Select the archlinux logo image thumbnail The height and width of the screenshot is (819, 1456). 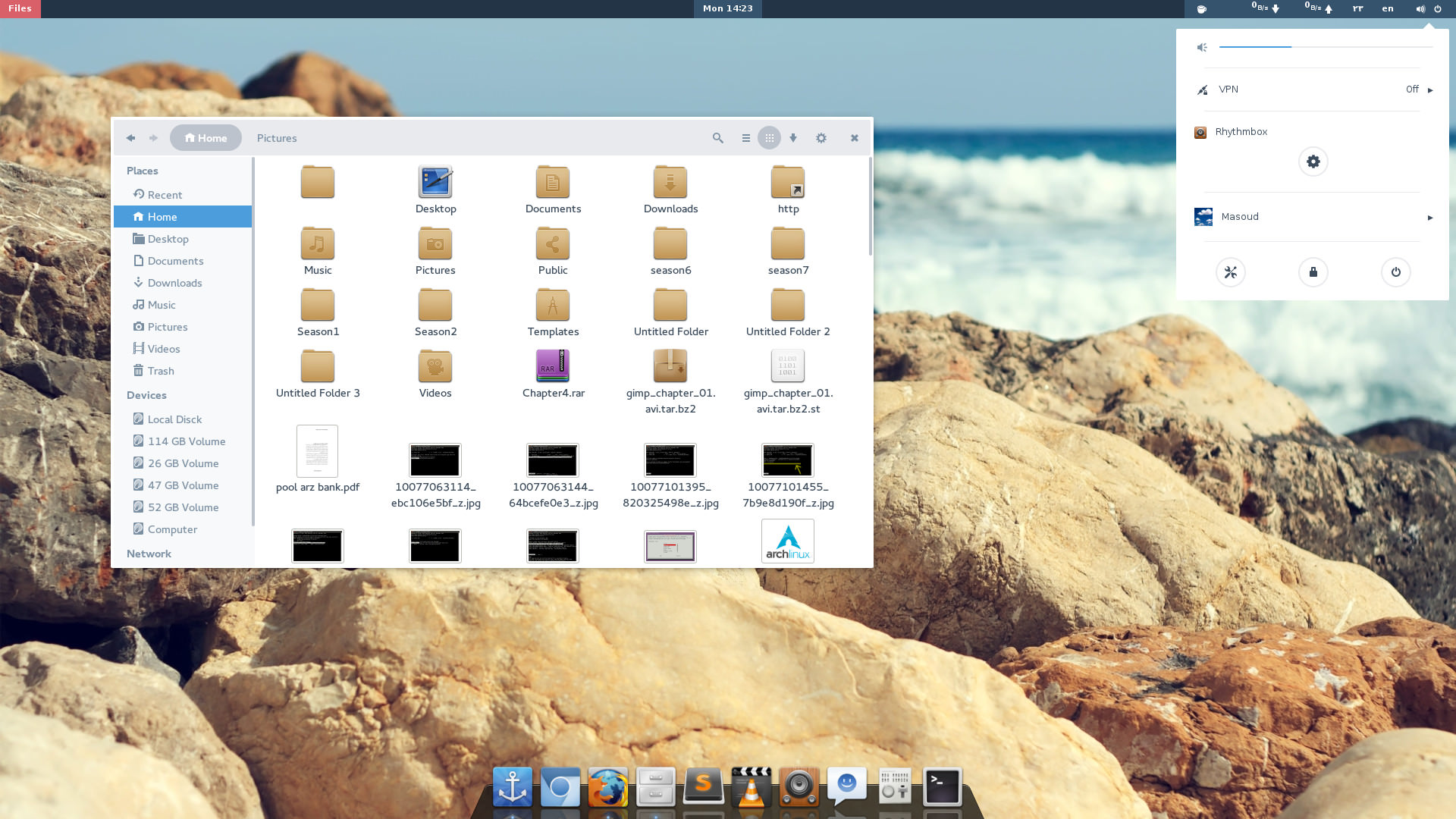pyautogui.click(x=788, y=541)
